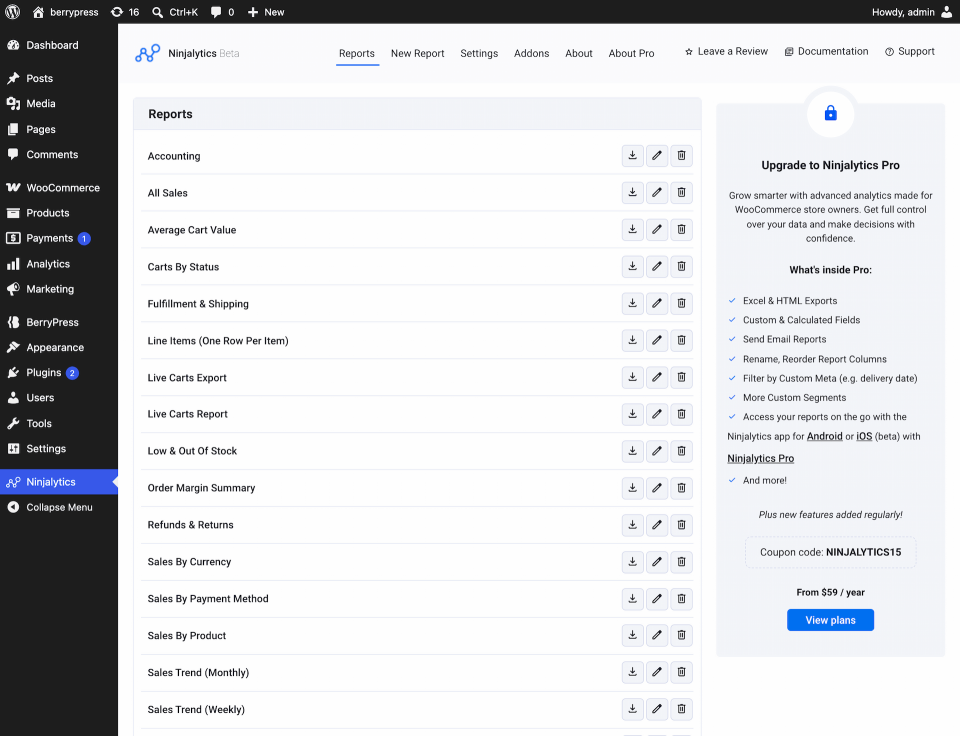
Task: Click Leave a Review link
Action: click(x=726, y=51)
